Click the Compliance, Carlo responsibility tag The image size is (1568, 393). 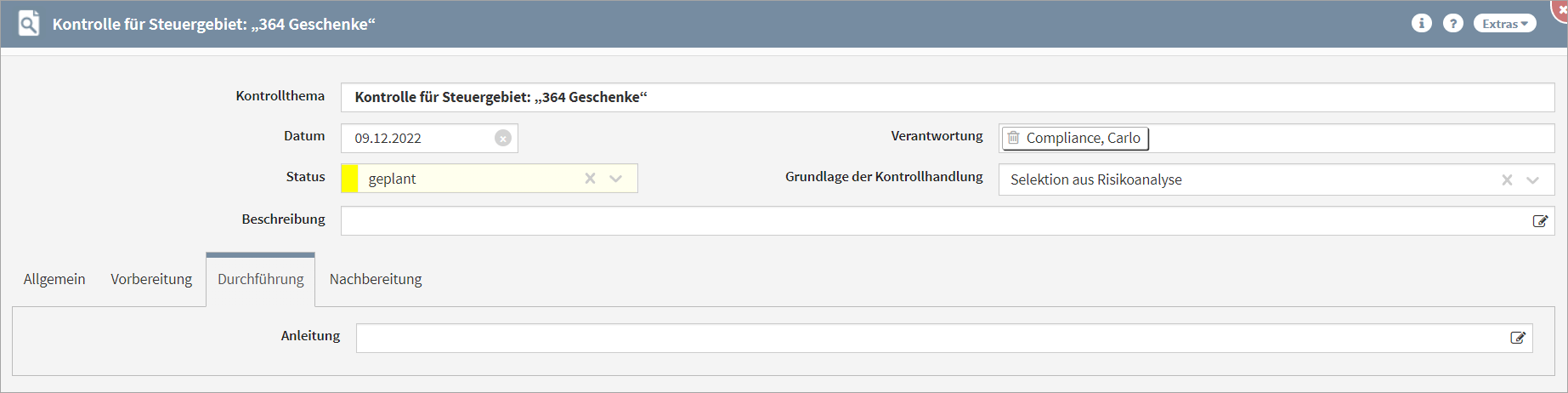[1083, 138]
